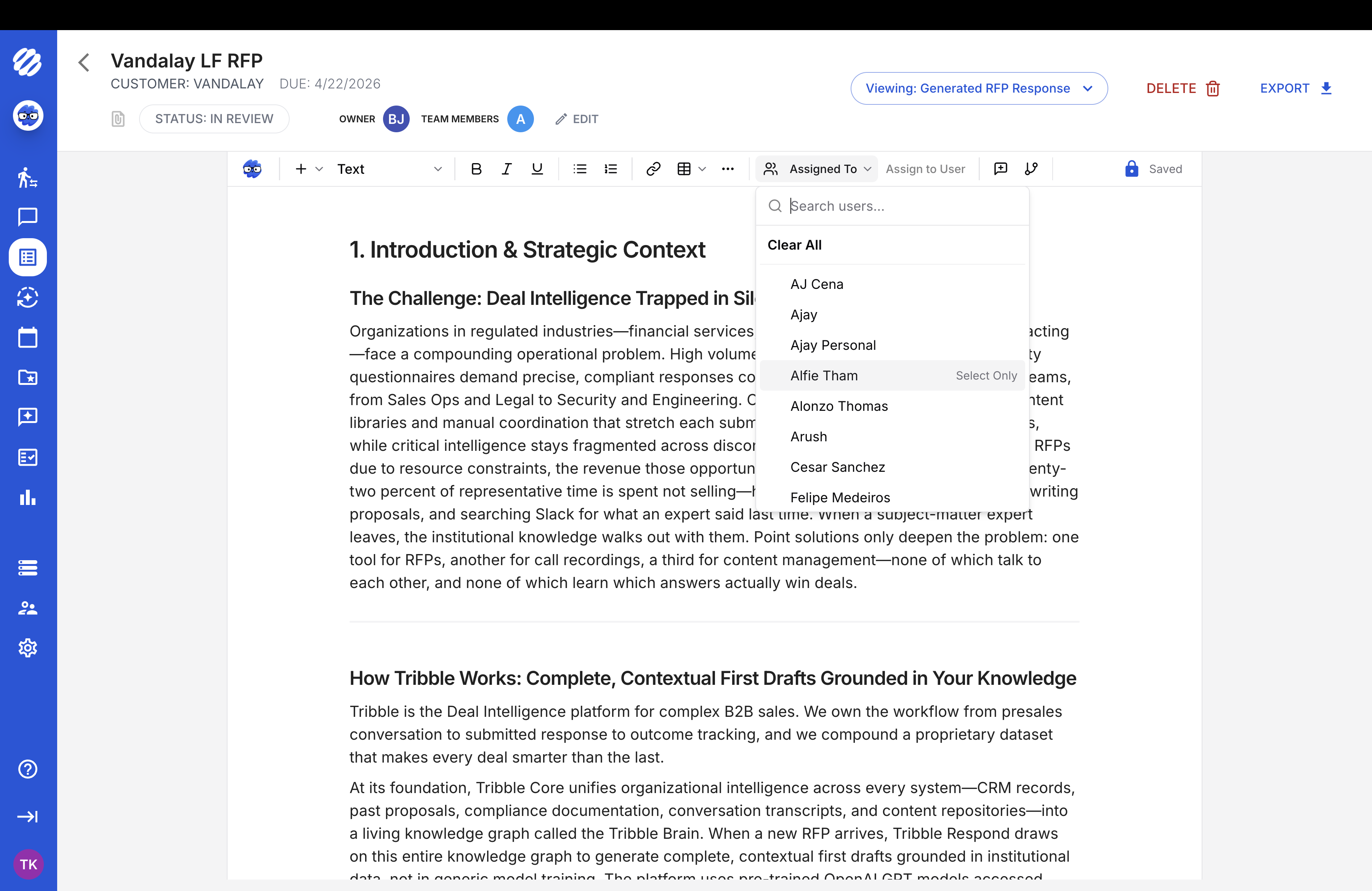
Task: Open the users group sidebar icon
Action: tap(28, 608)
